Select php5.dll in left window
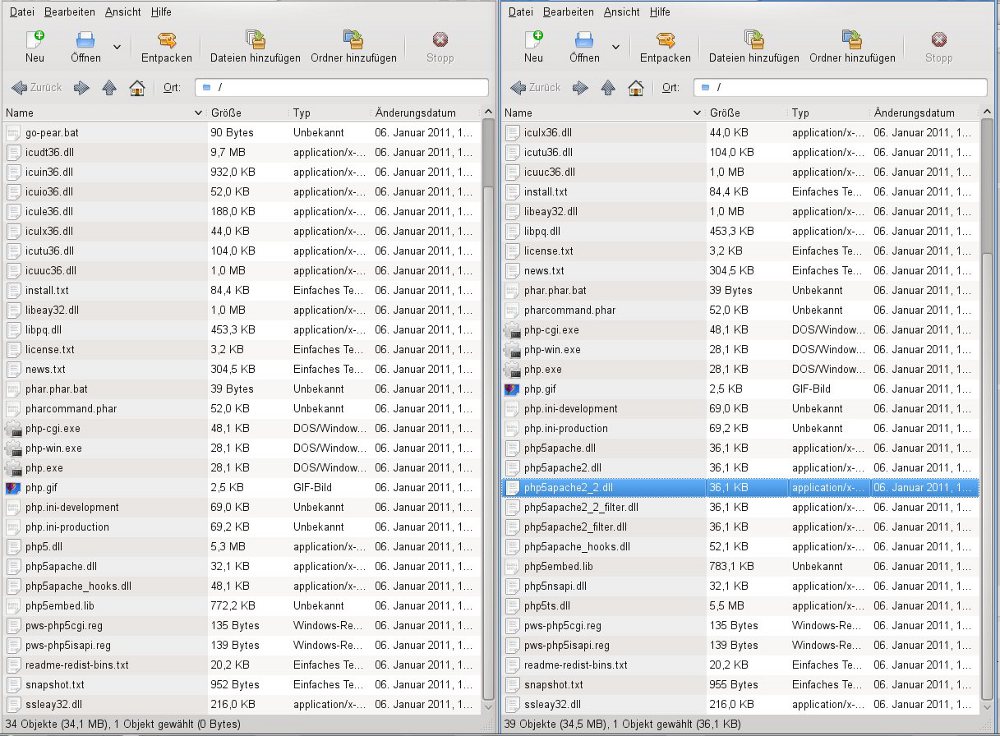This screenshot has width=1000, height=736. pyautogui.click(x=242, y=547)
